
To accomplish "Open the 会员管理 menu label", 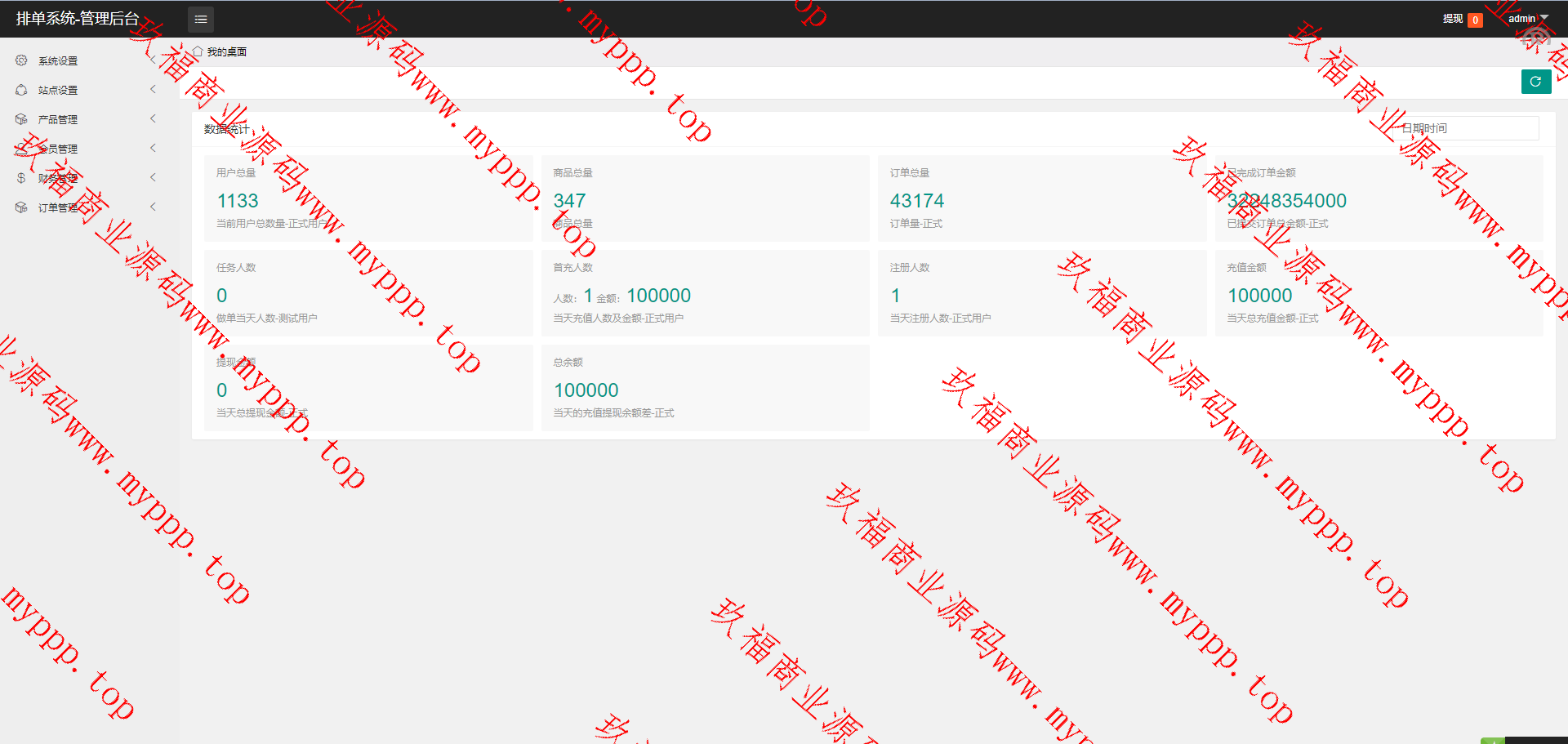I will coord(59,149).
